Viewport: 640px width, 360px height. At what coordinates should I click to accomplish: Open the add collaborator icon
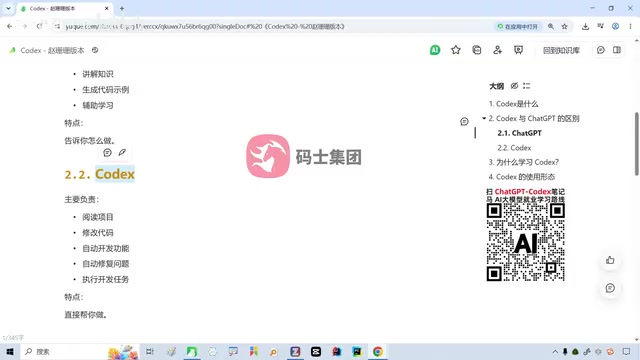tap(497, 50)
